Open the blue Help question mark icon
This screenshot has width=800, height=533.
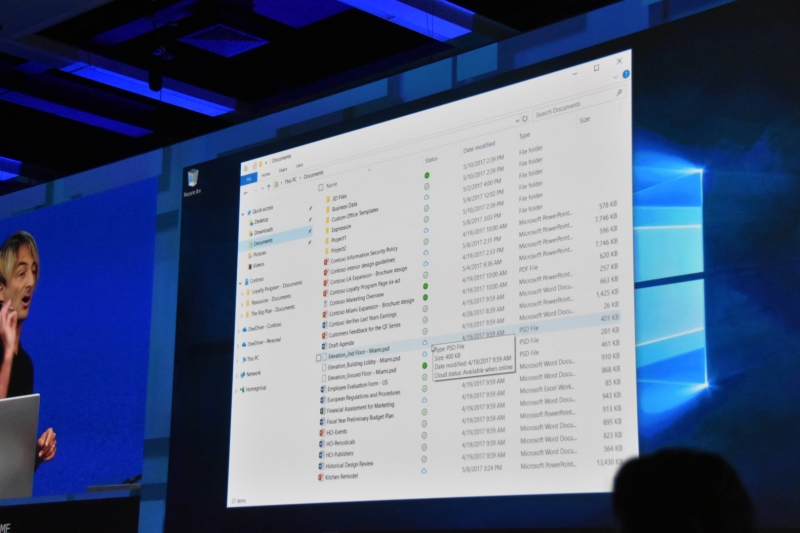(x=626, y=74)
